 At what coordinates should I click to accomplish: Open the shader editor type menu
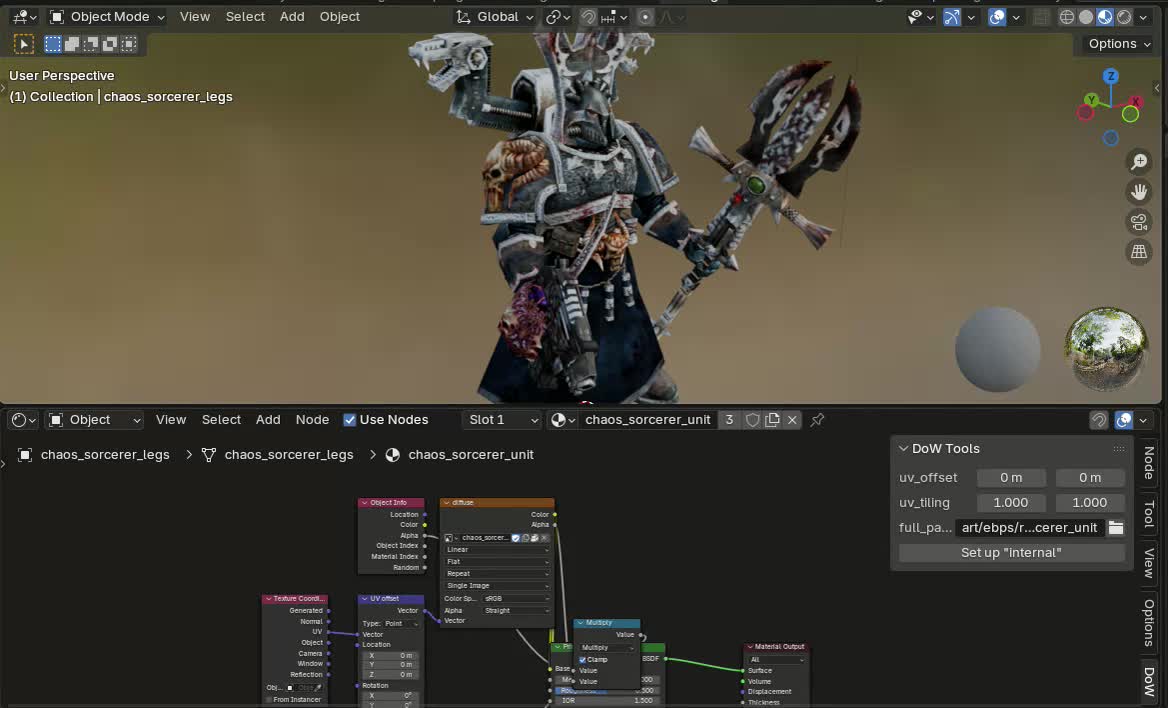click(23, 420)
